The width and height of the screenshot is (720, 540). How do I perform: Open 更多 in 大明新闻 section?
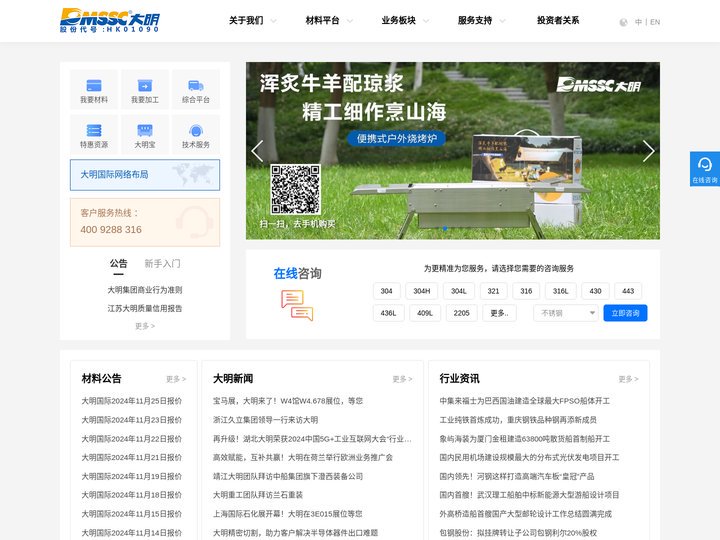pos(402,379)
